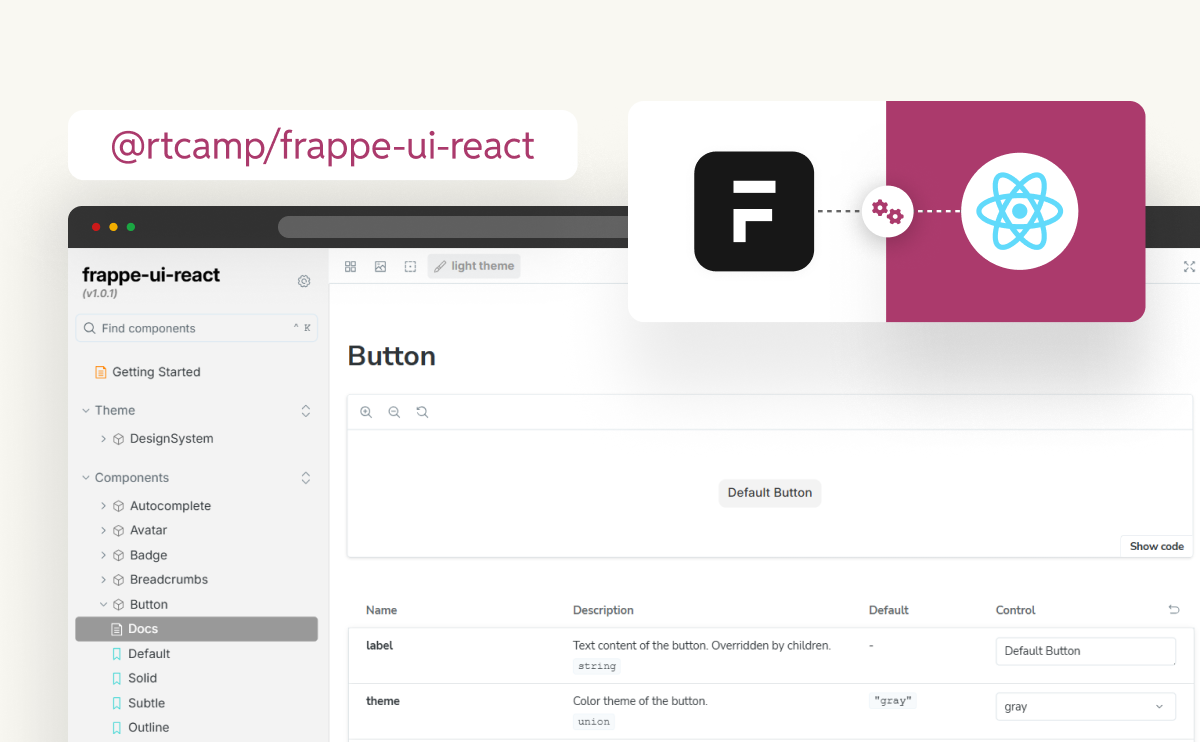
Task: Zoom in on the Button preview canvas
Action: (x=366, y=411)
